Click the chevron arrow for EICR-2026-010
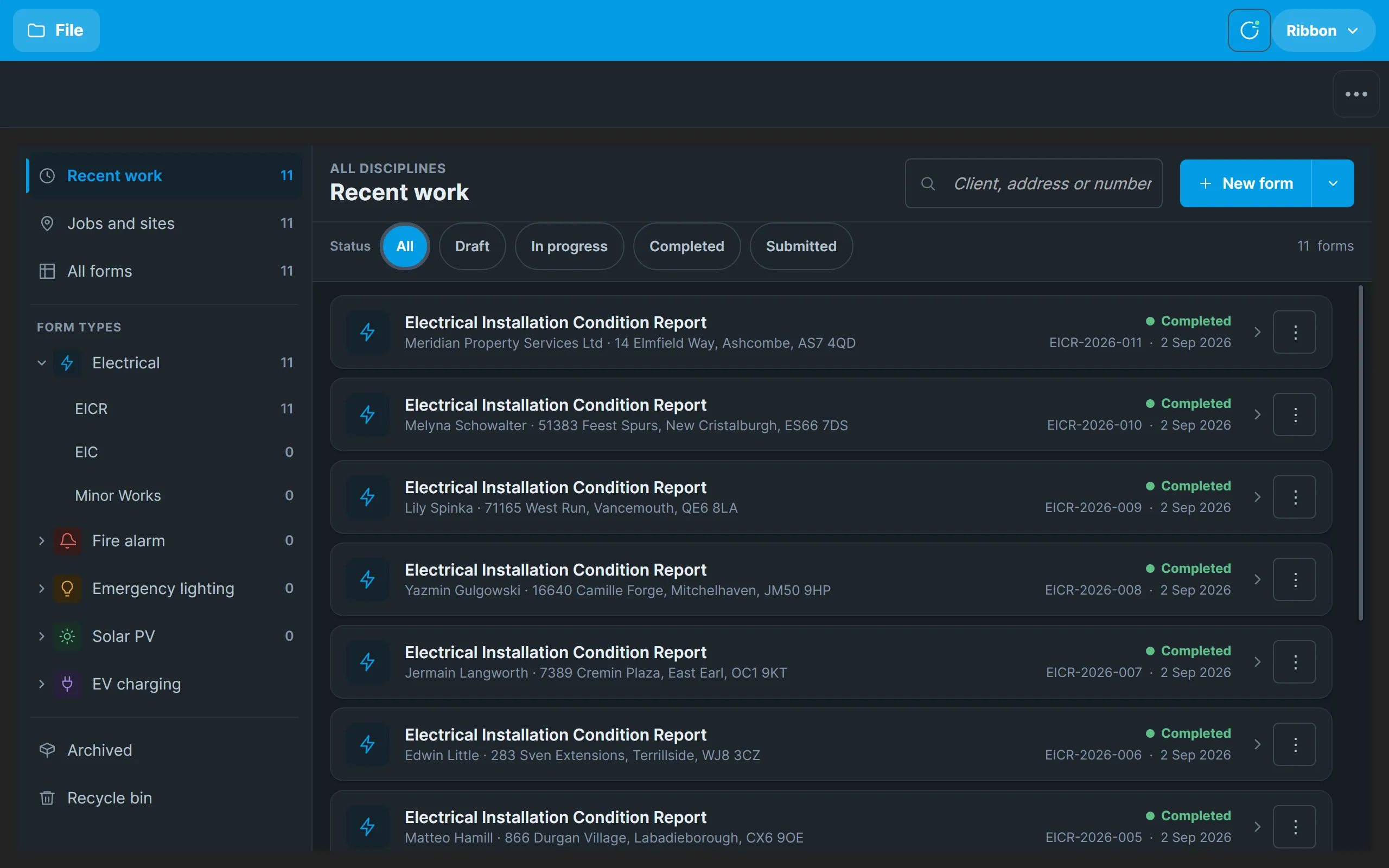Viewport: 1389px width, 868px height. (x=1257, y=414)
